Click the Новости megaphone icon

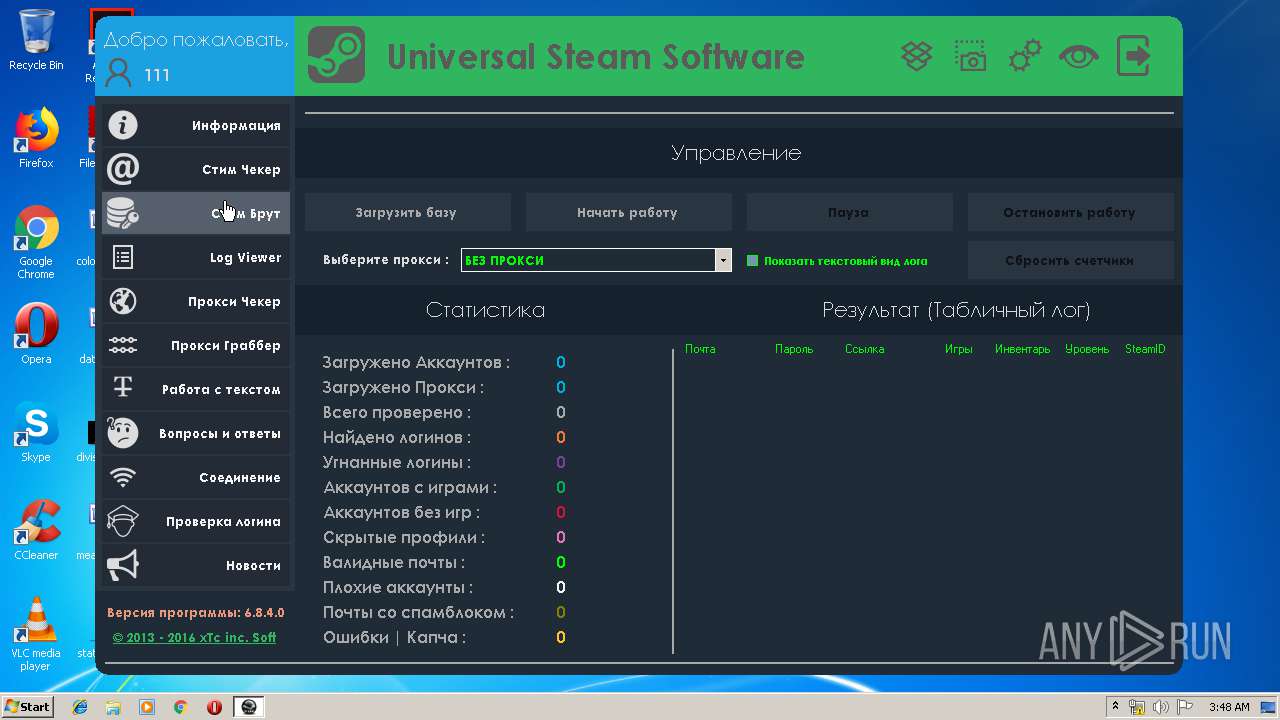pos(123,565)
